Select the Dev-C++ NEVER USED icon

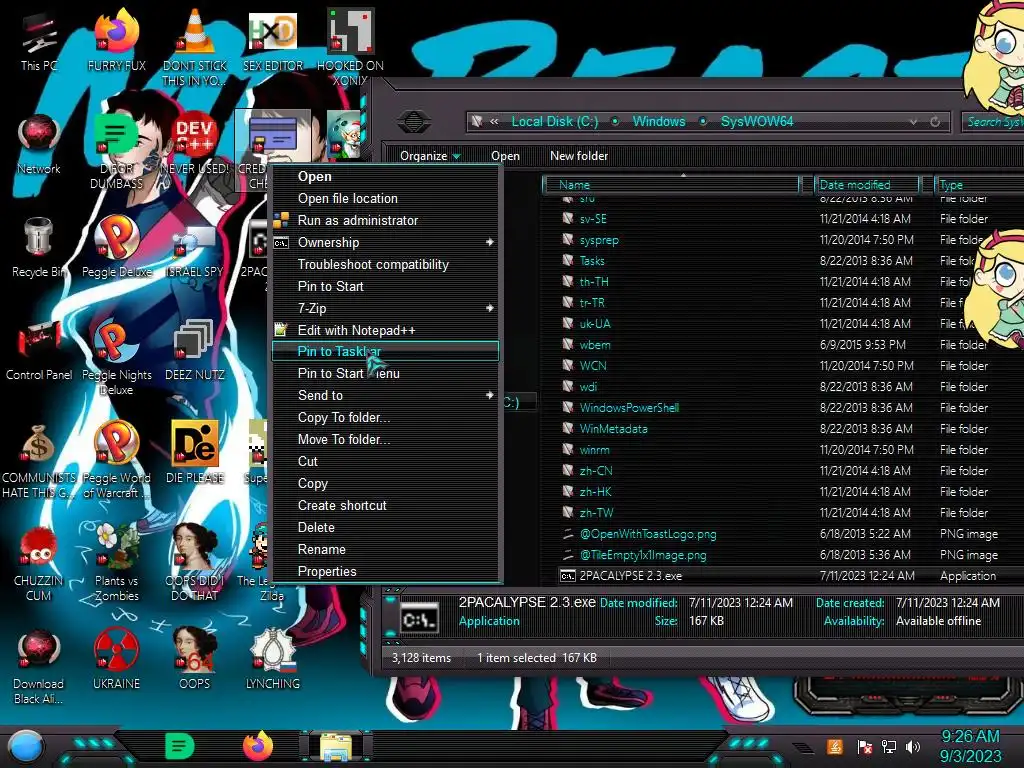tap(194, 144)
